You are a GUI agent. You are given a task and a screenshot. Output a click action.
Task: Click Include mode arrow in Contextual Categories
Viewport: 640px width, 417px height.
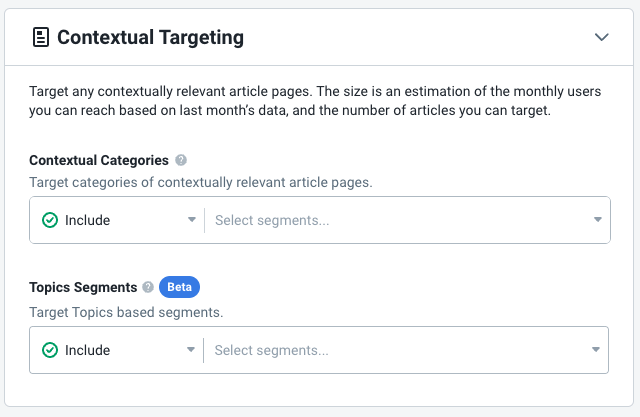click(x=191, y=220)
